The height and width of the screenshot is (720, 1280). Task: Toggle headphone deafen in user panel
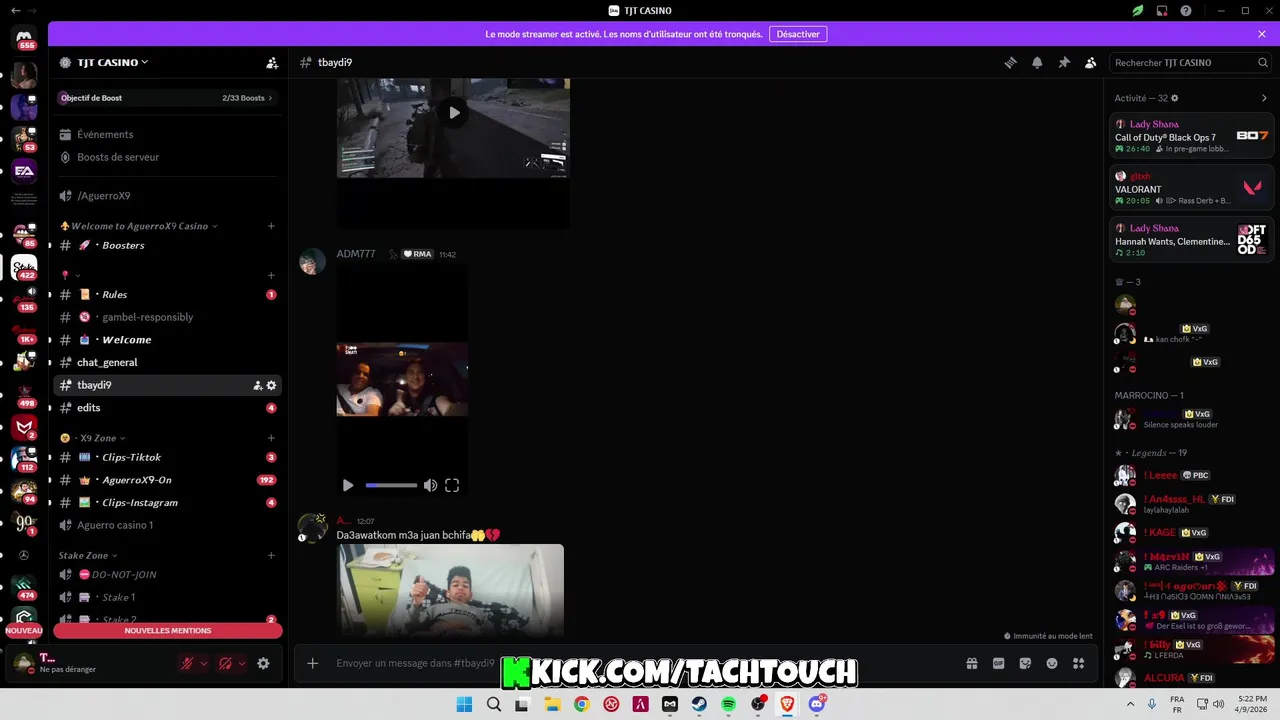tap(225, 663)
